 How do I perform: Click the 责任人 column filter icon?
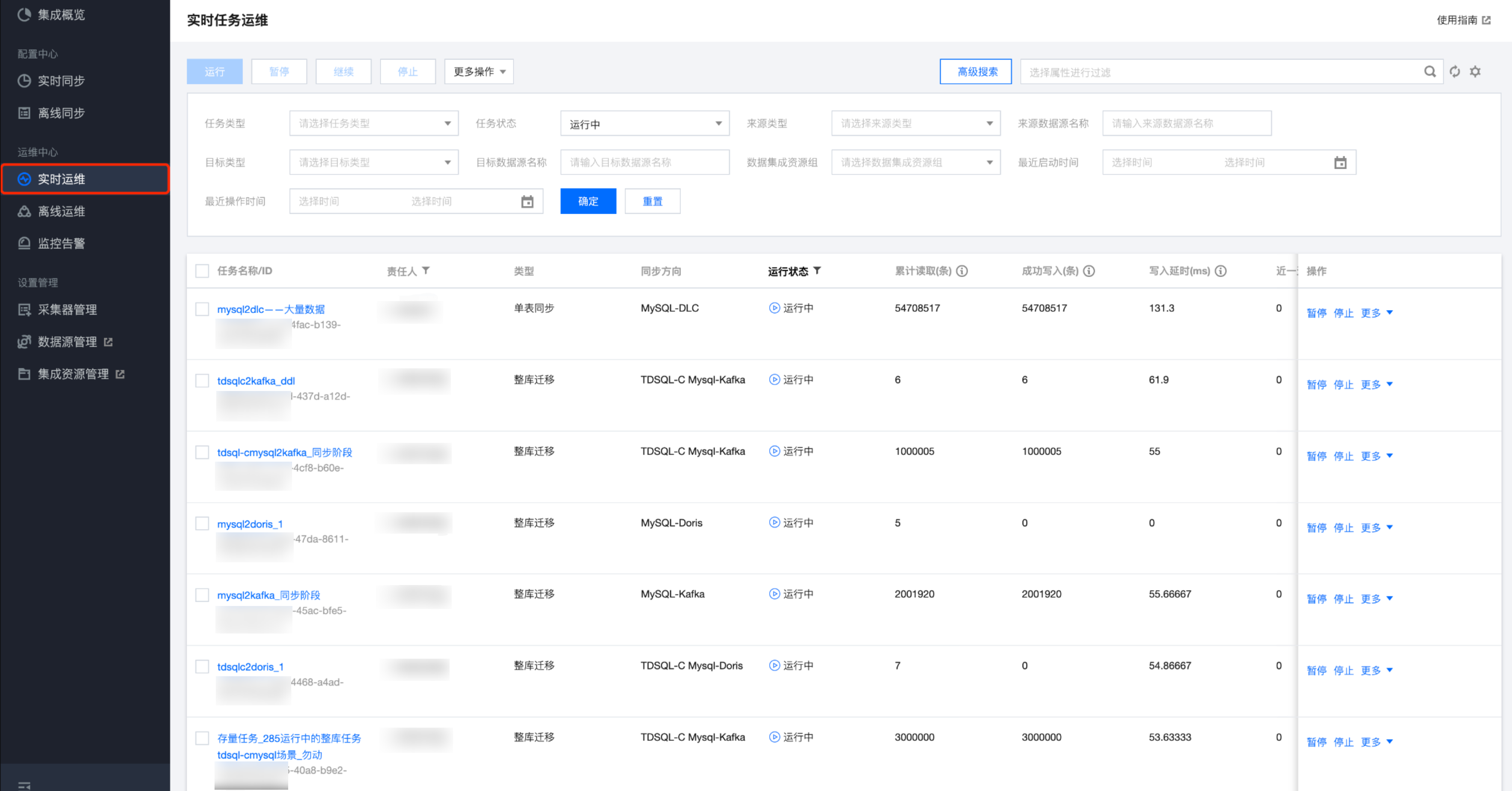[426, 271]
